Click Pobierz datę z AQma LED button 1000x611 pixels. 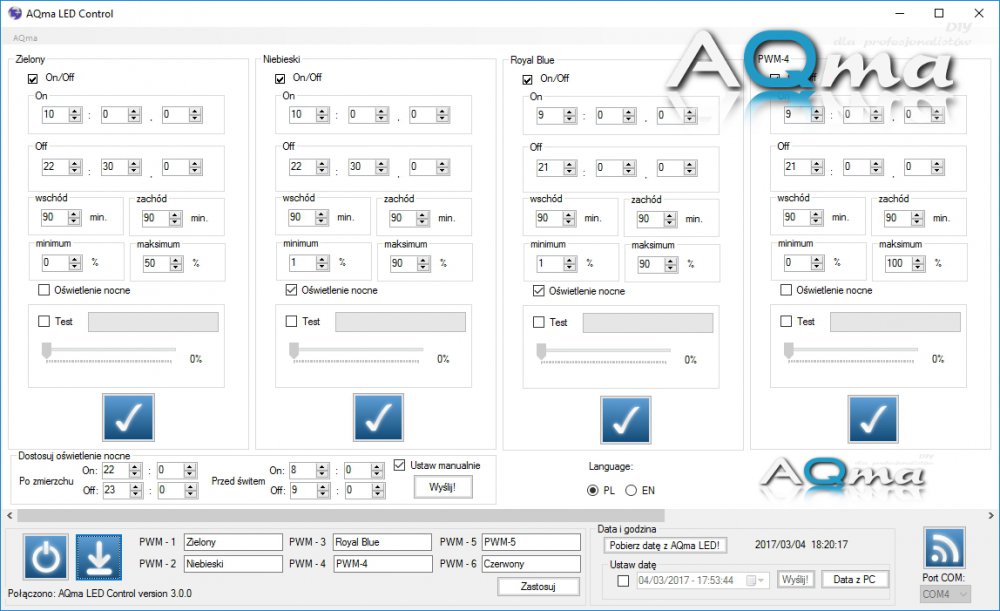pos(666,545)
